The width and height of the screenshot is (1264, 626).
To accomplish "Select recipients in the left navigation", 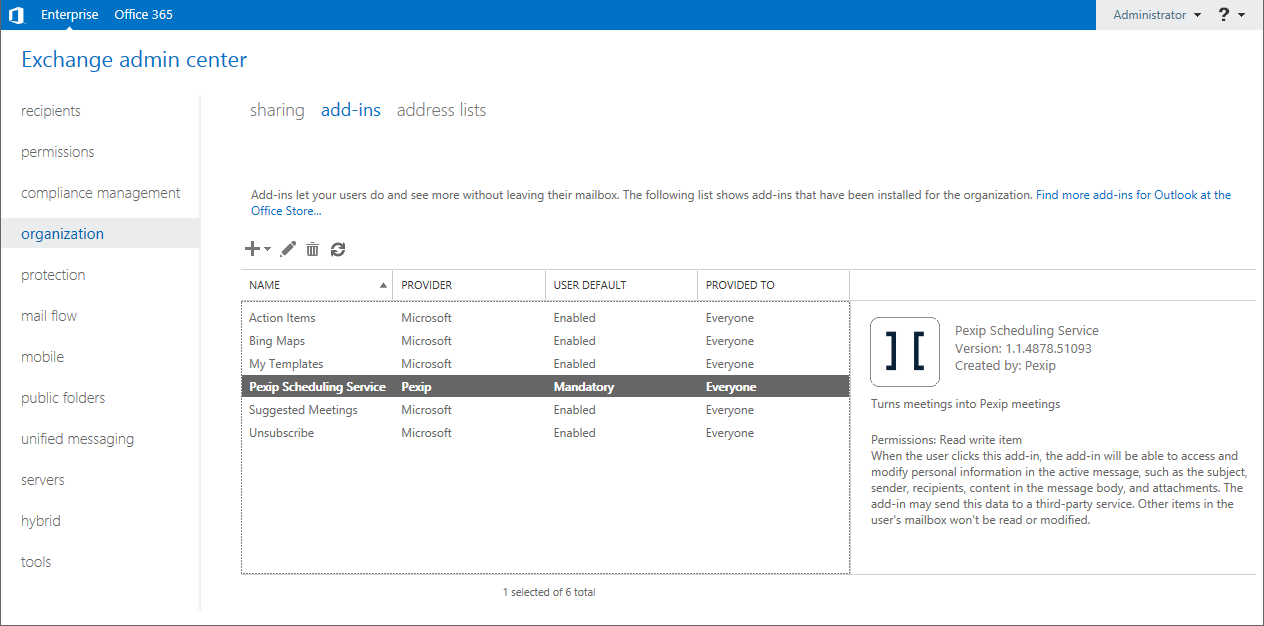I will pos(51,111).
